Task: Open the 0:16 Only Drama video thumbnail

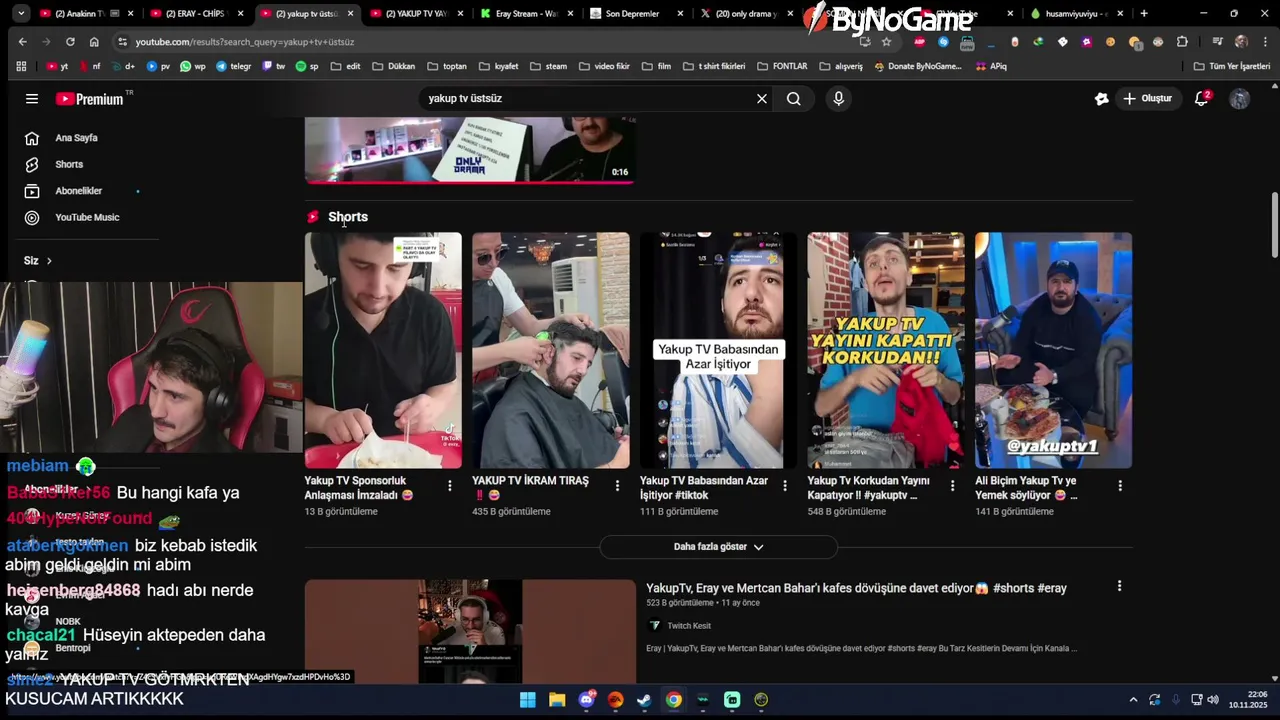Action: click(x=470, y=150)
